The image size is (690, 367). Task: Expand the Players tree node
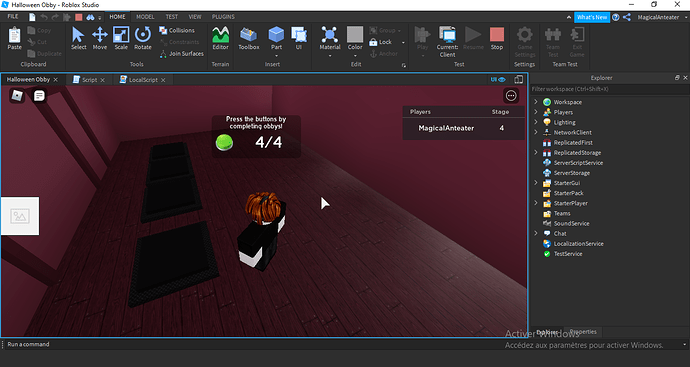coord(536,112)
